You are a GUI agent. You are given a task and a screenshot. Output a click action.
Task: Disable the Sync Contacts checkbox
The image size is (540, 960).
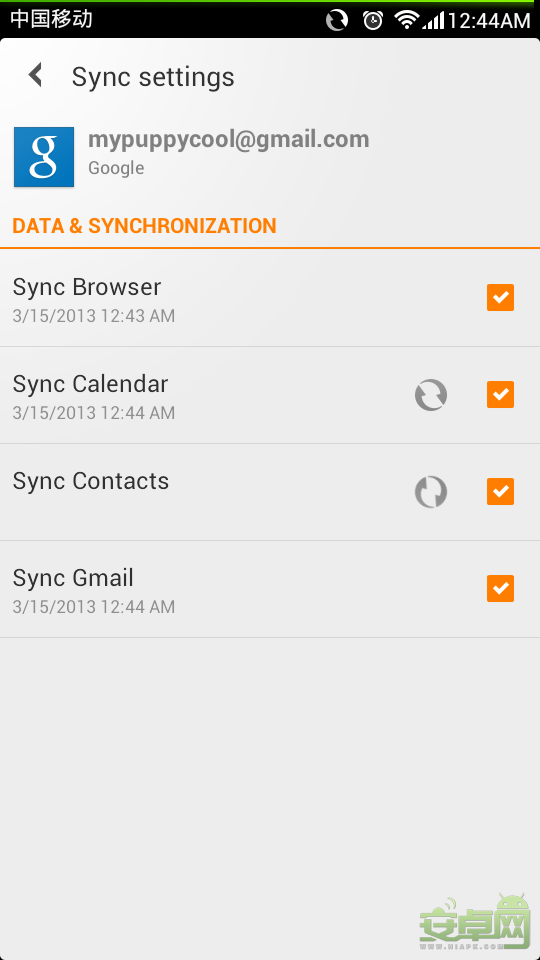pyautogui.click(x=500, y=492)
